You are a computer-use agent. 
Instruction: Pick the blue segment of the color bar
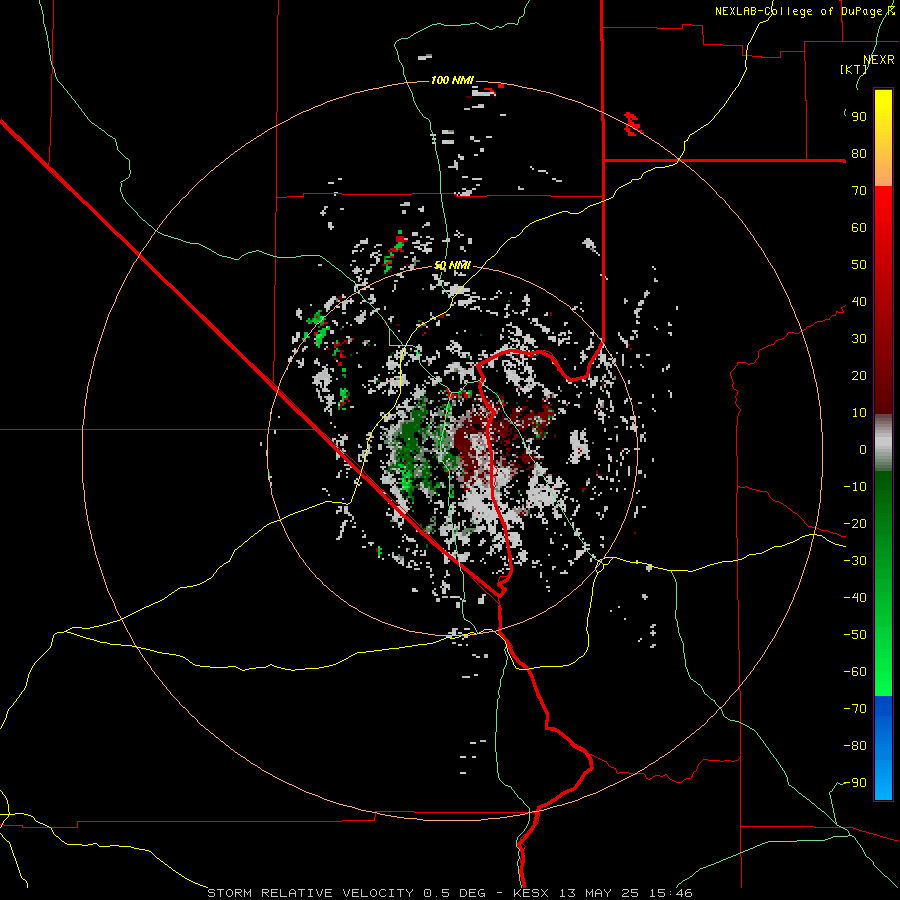[883, 748]
